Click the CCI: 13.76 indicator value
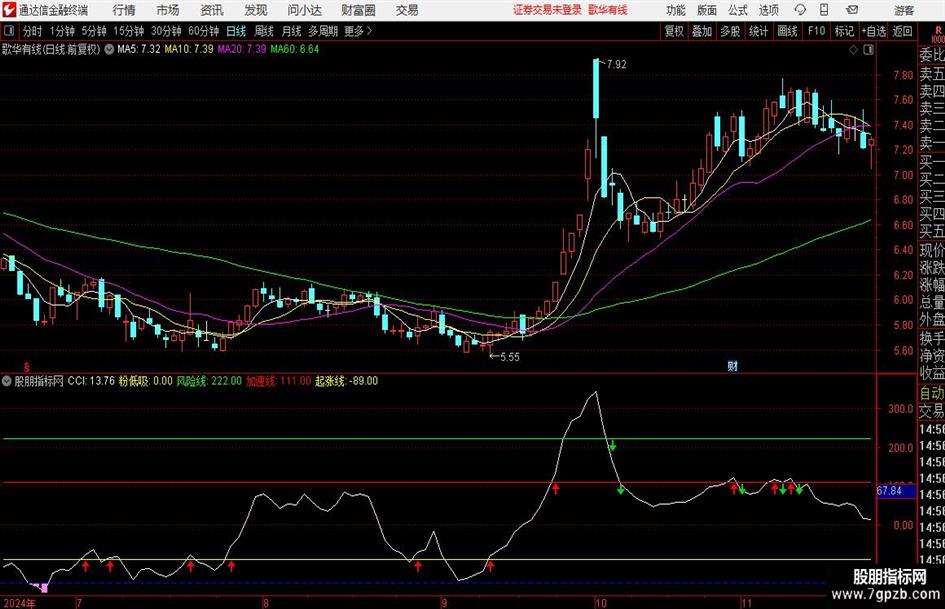Screen dimensions: 945x609 91,381
